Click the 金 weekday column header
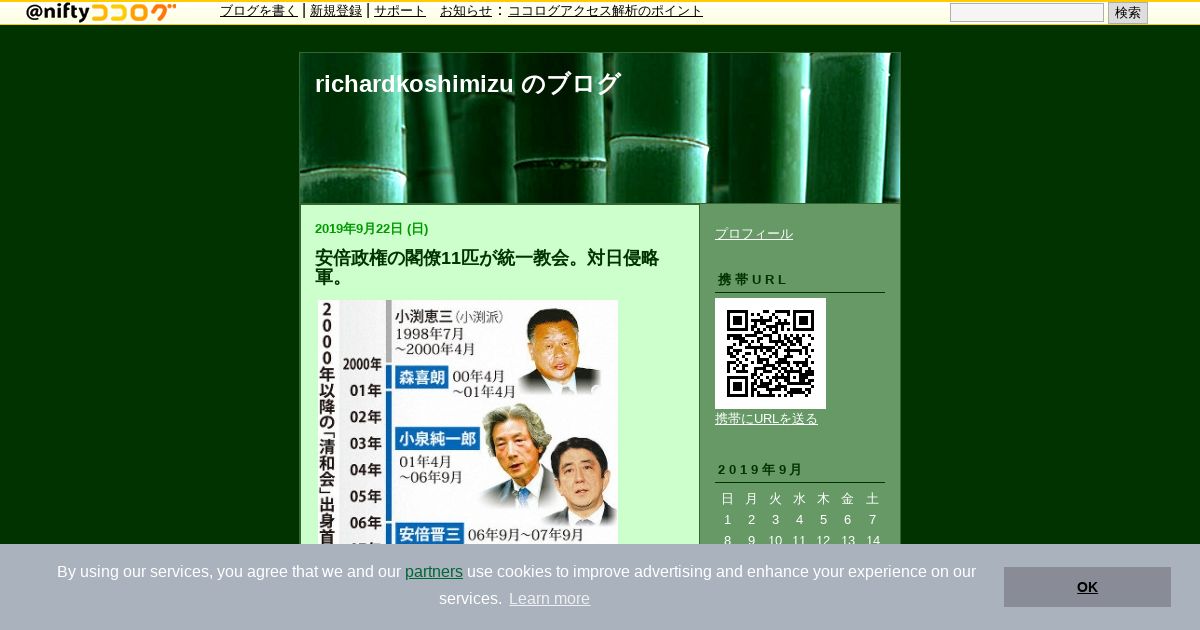 [x=847, y=499]
